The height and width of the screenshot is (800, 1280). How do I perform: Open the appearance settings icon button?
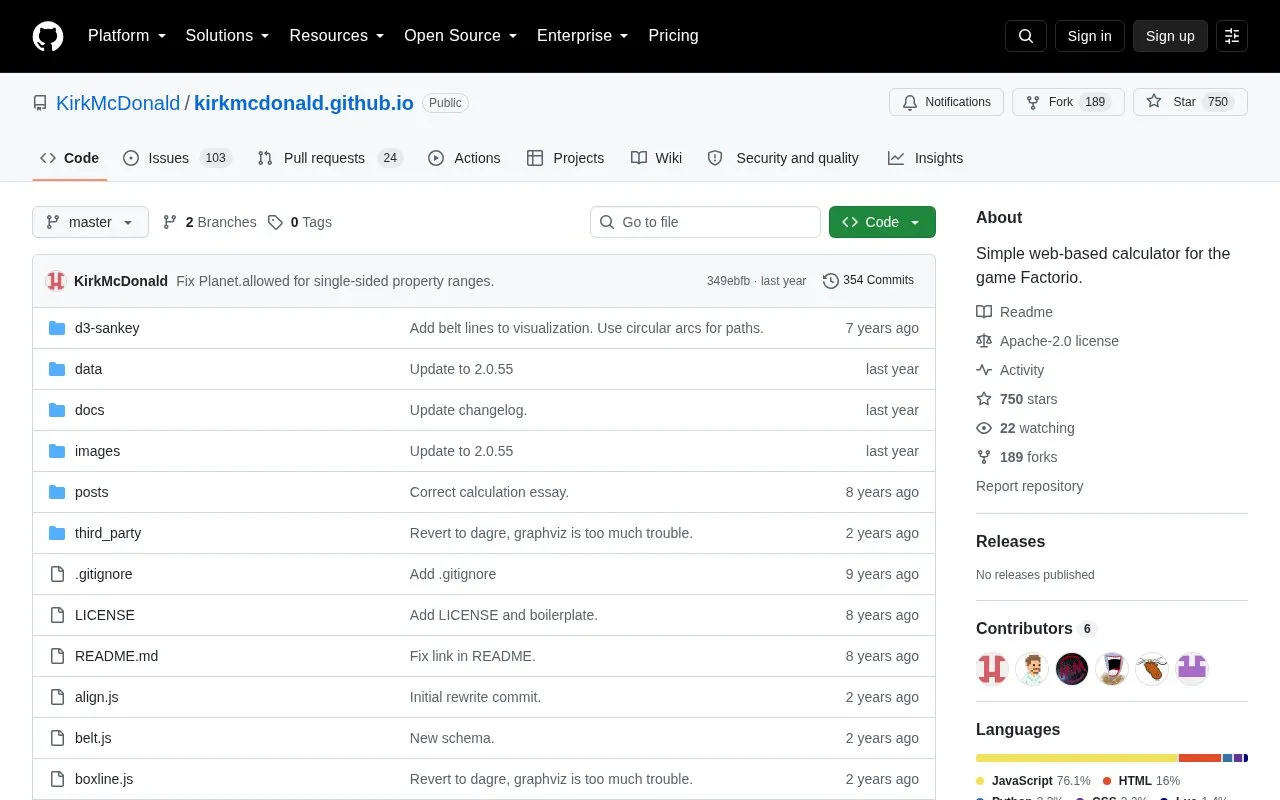click(1232, 36)
